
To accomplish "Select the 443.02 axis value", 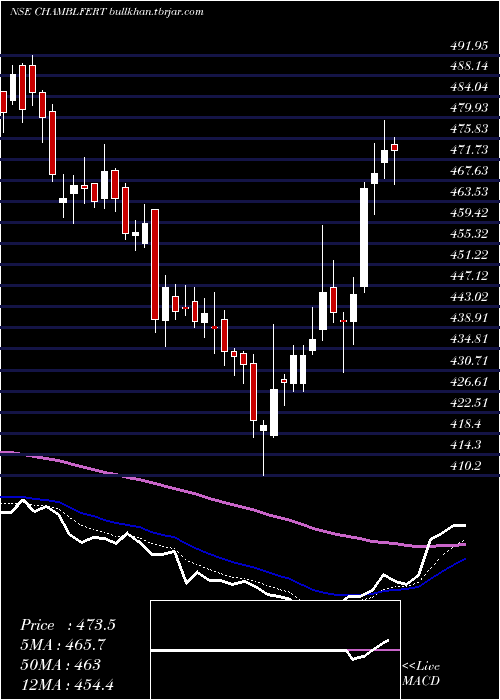I will click(468, 297).
